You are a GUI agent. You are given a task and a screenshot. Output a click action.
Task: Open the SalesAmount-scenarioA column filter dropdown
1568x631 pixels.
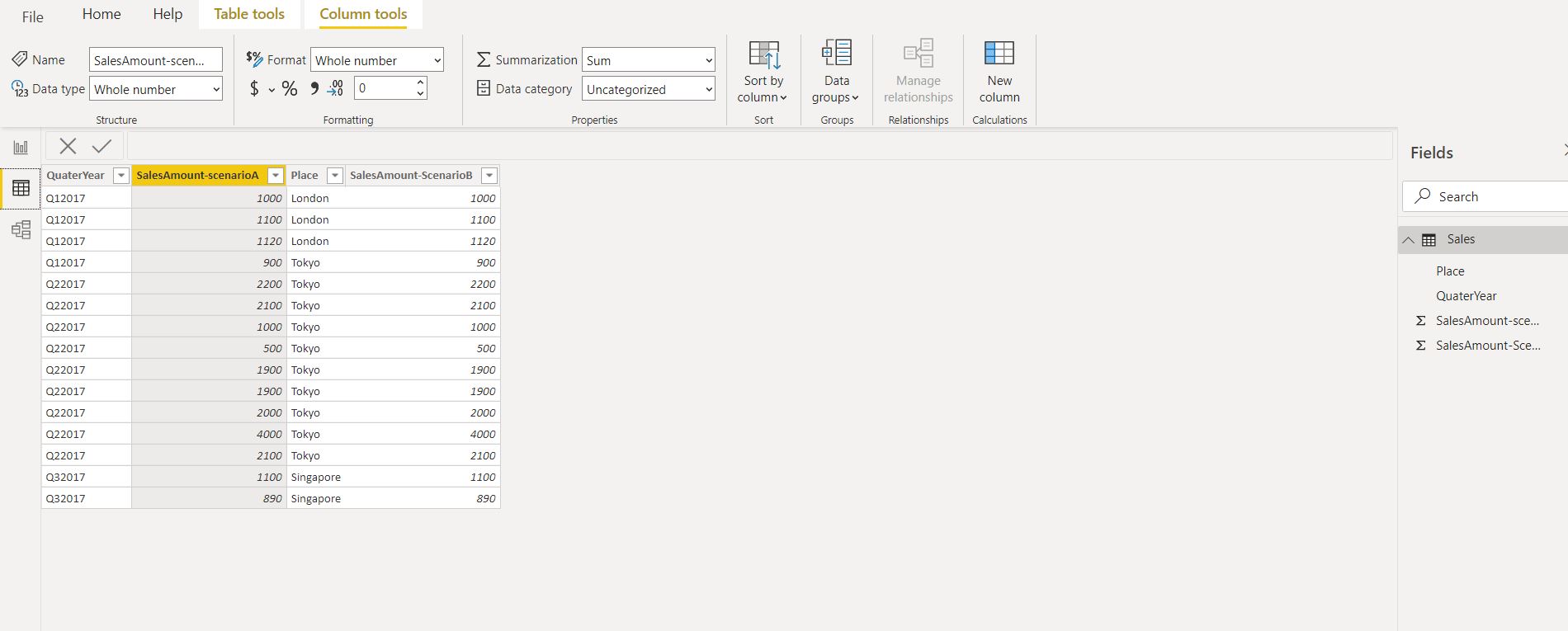coord(276,176)
